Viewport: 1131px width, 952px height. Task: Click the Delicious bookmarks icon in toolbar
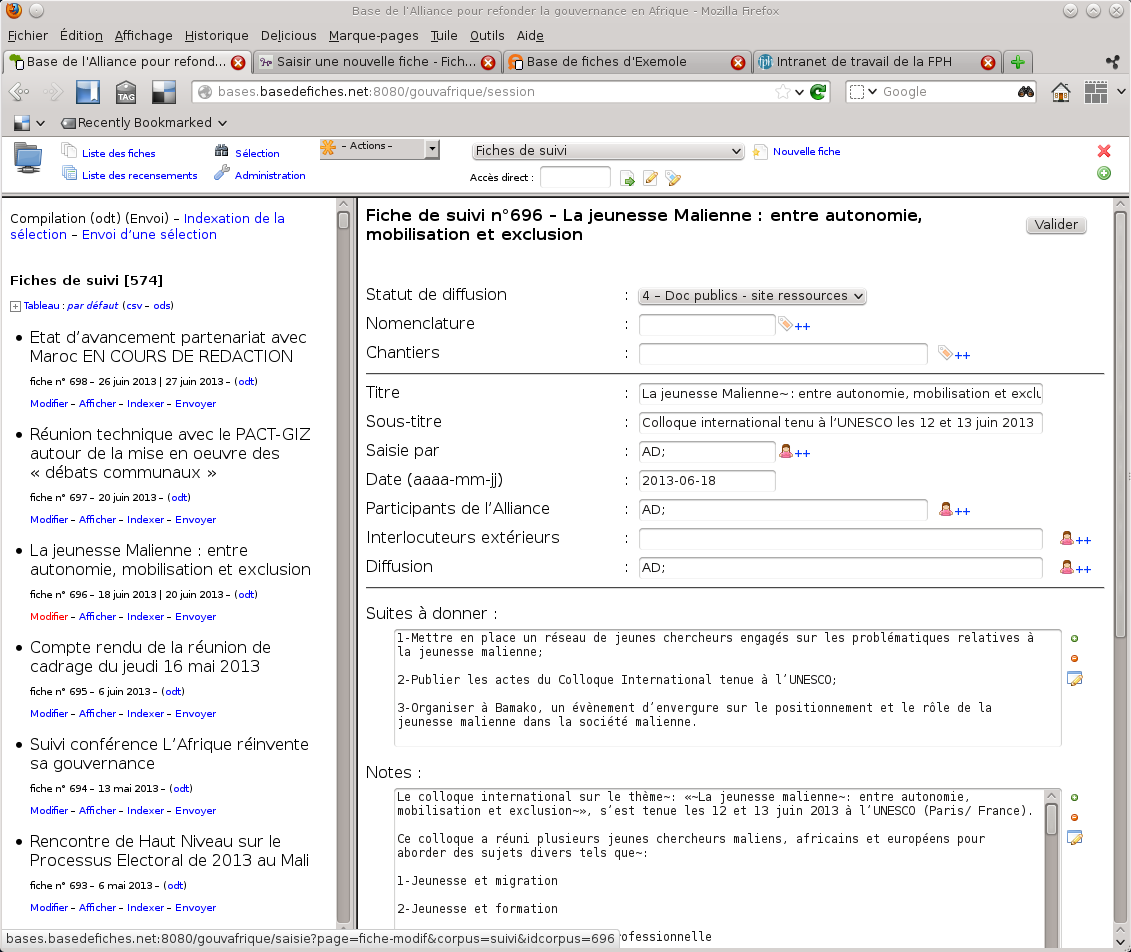(164, 92)
